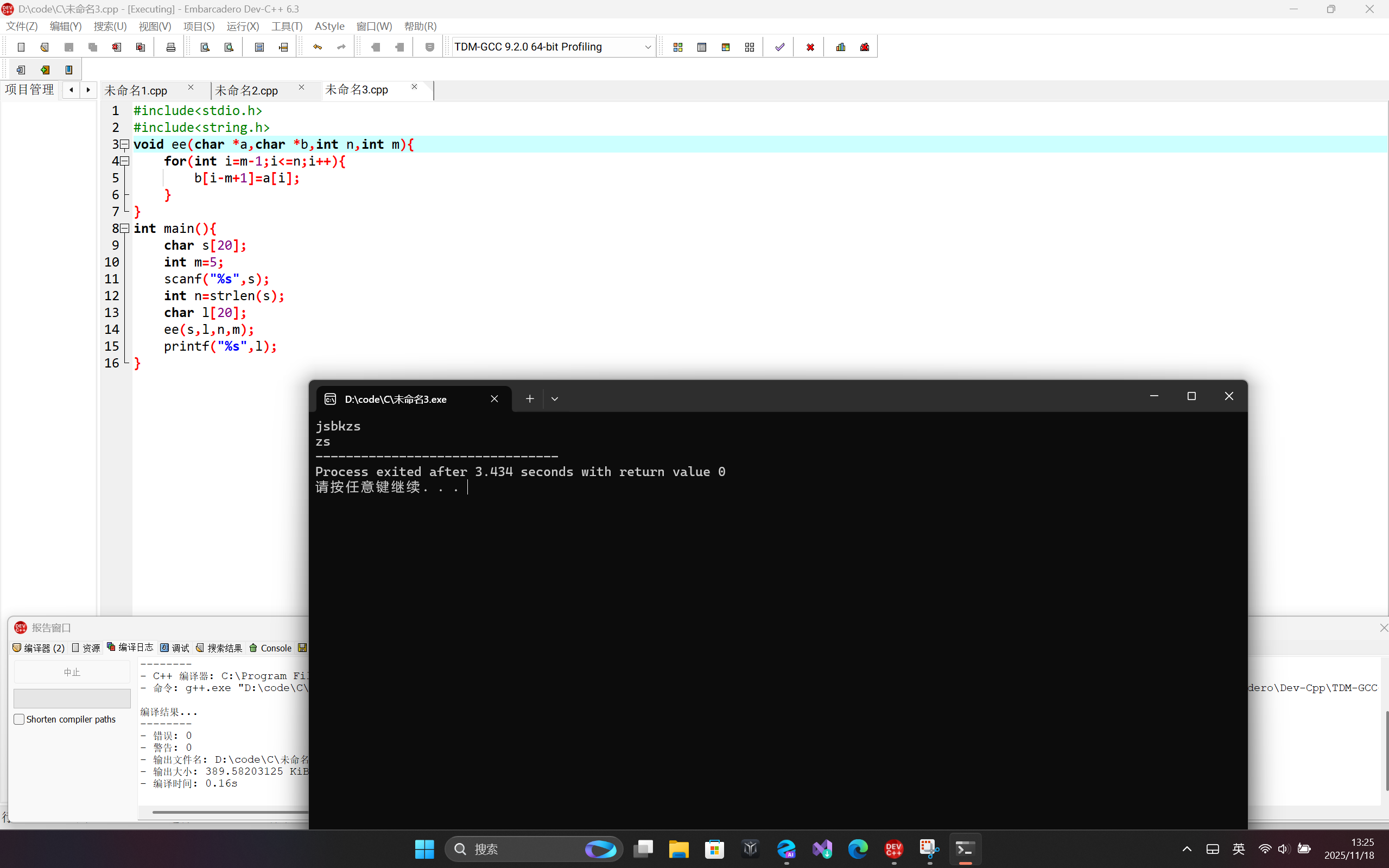1389x868 pixels.
Task: Collapse the main function fold on line 8
Action: coord(124,229)
